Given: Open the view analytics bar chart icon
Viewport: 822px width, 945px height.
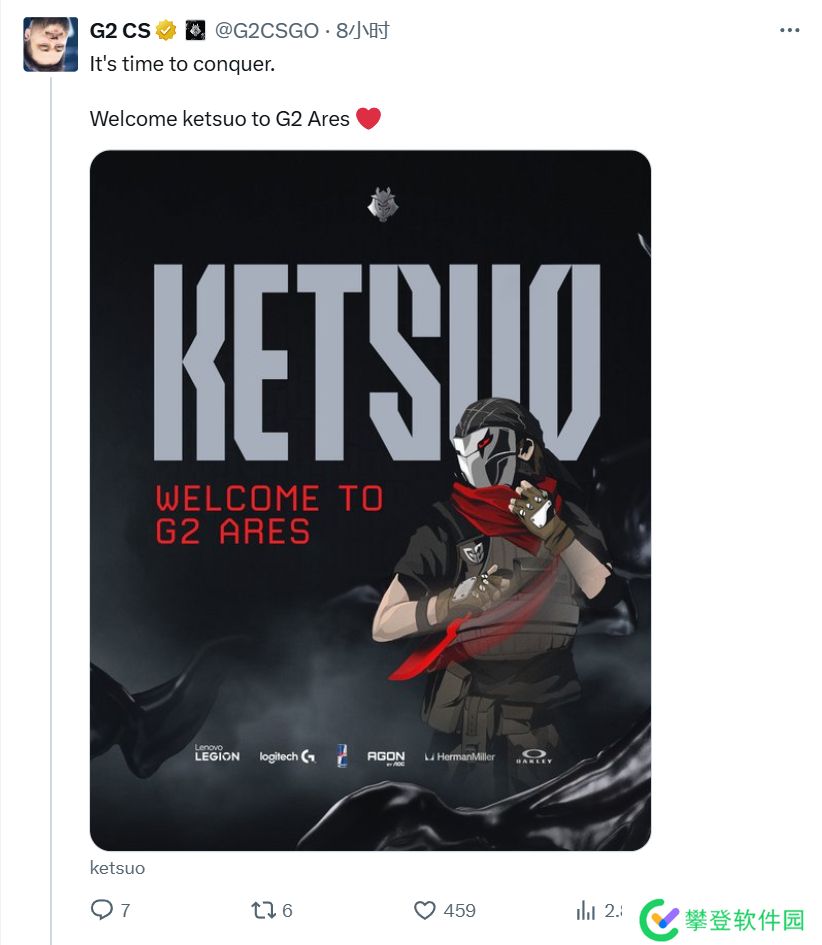Looking at the screenshot, I should click(586, 910).
